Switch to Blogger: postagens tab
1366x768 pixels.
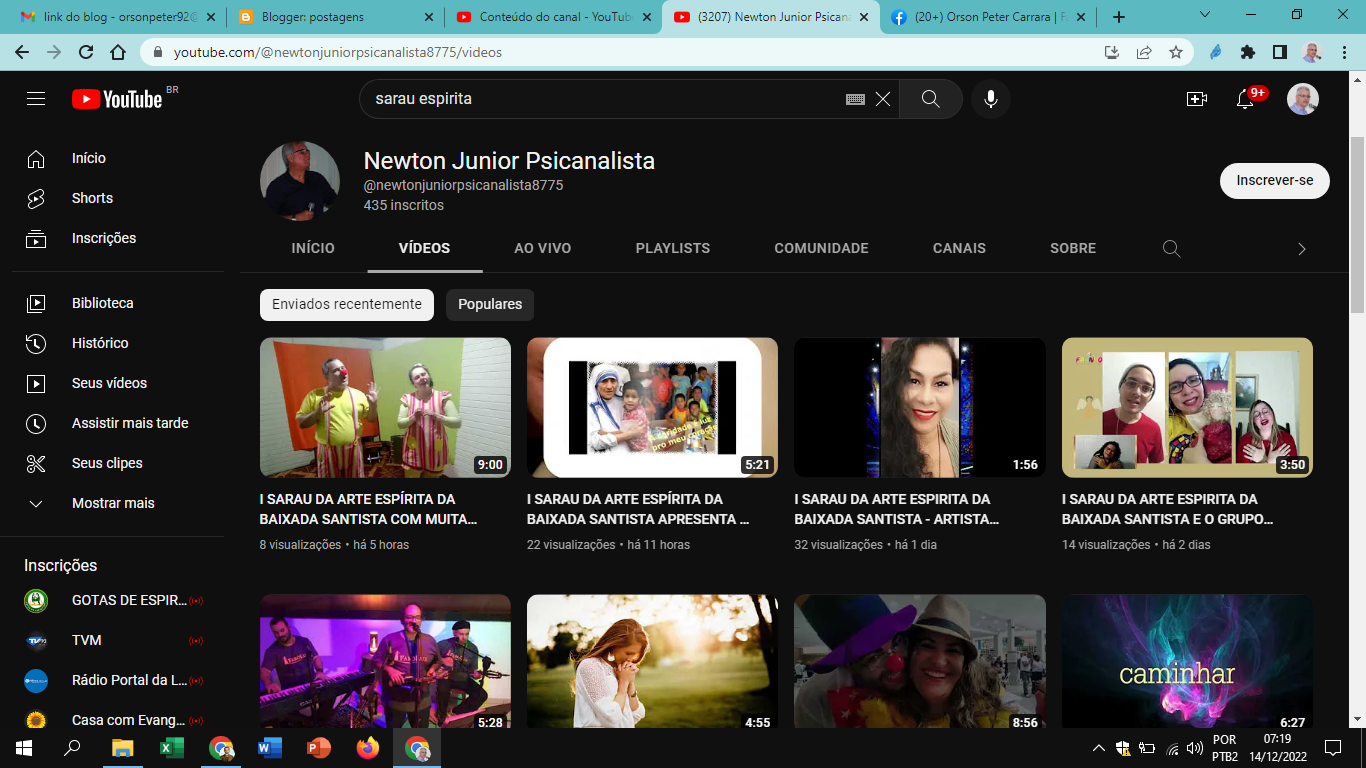click(336, 17)
